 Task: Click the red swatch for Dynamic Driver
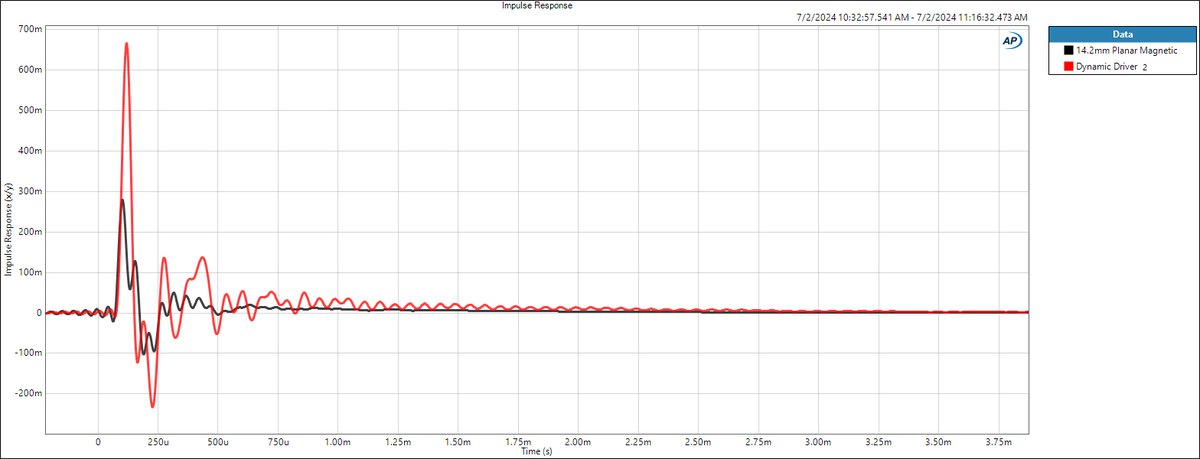(x=1069, y=65)
